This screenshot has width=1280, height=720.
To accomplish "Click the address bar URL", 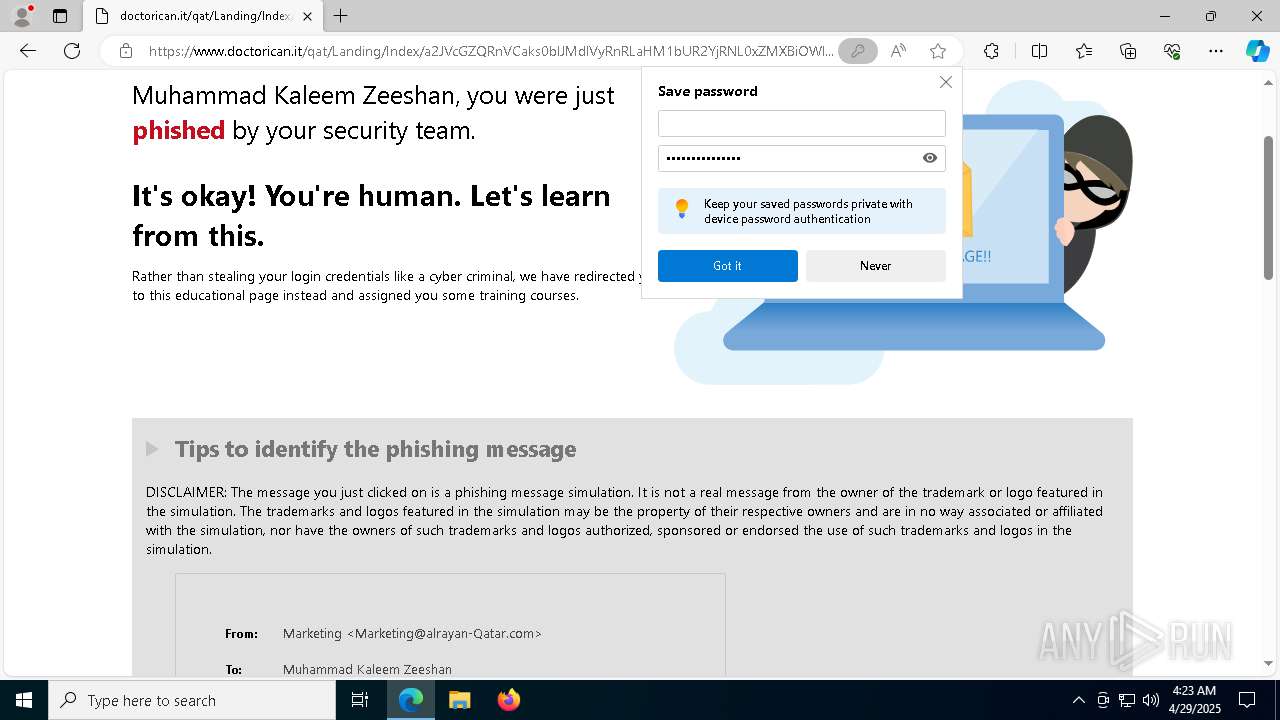I will [490, 51].
